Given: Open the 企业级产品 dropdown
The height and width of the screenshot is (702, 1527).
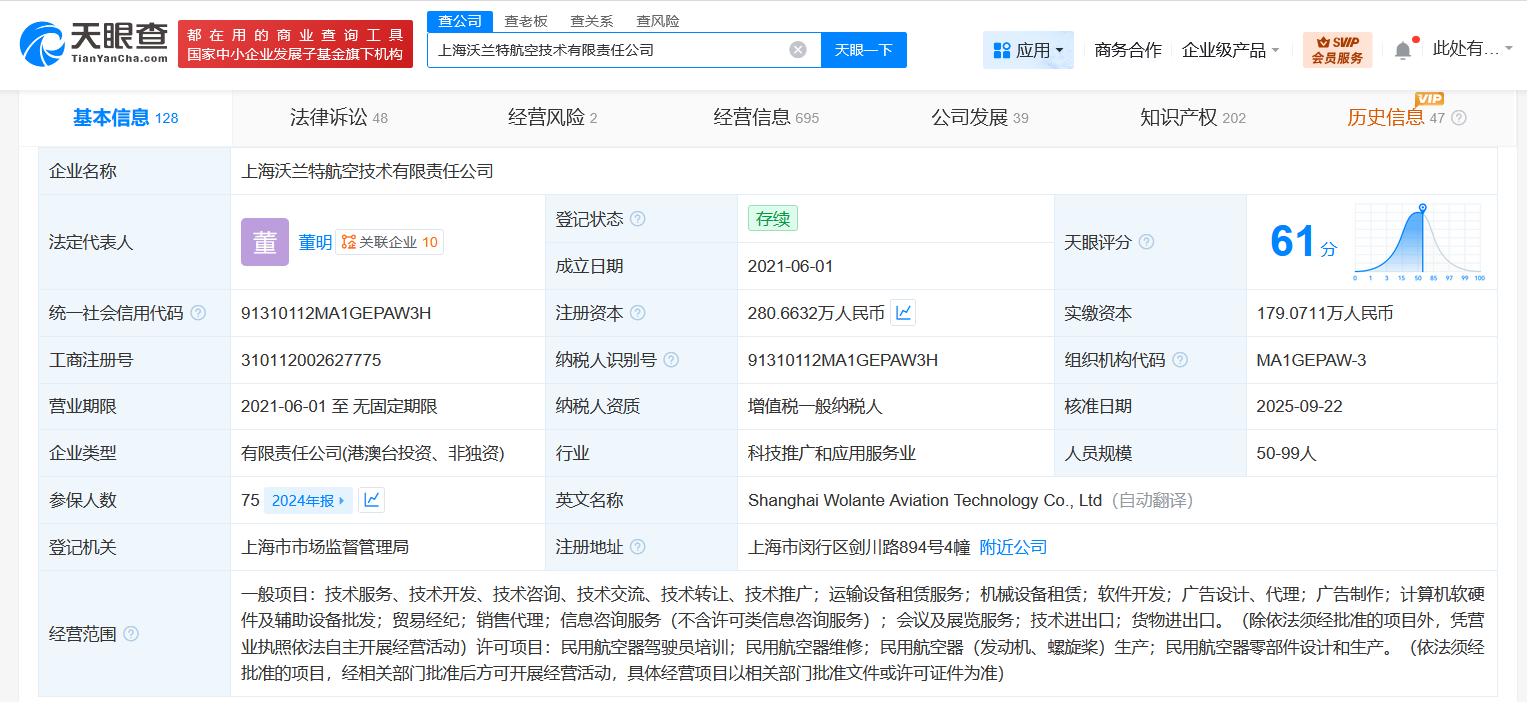Looking at the screenshot, I should coord(1231,48).
